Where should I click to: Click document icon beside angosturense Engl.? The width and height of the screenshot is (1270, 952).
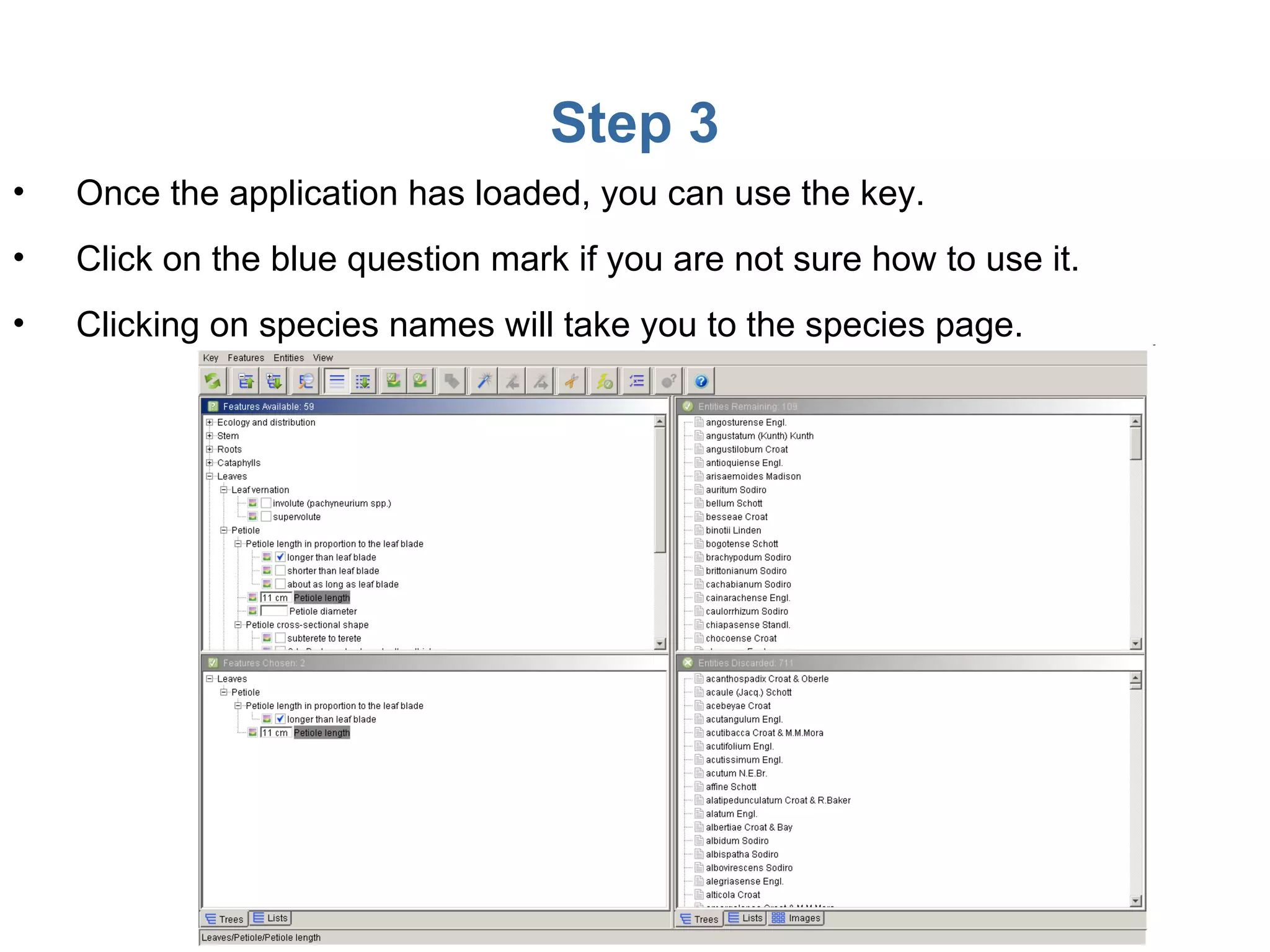pyautogui.click(x=699, y=422)
